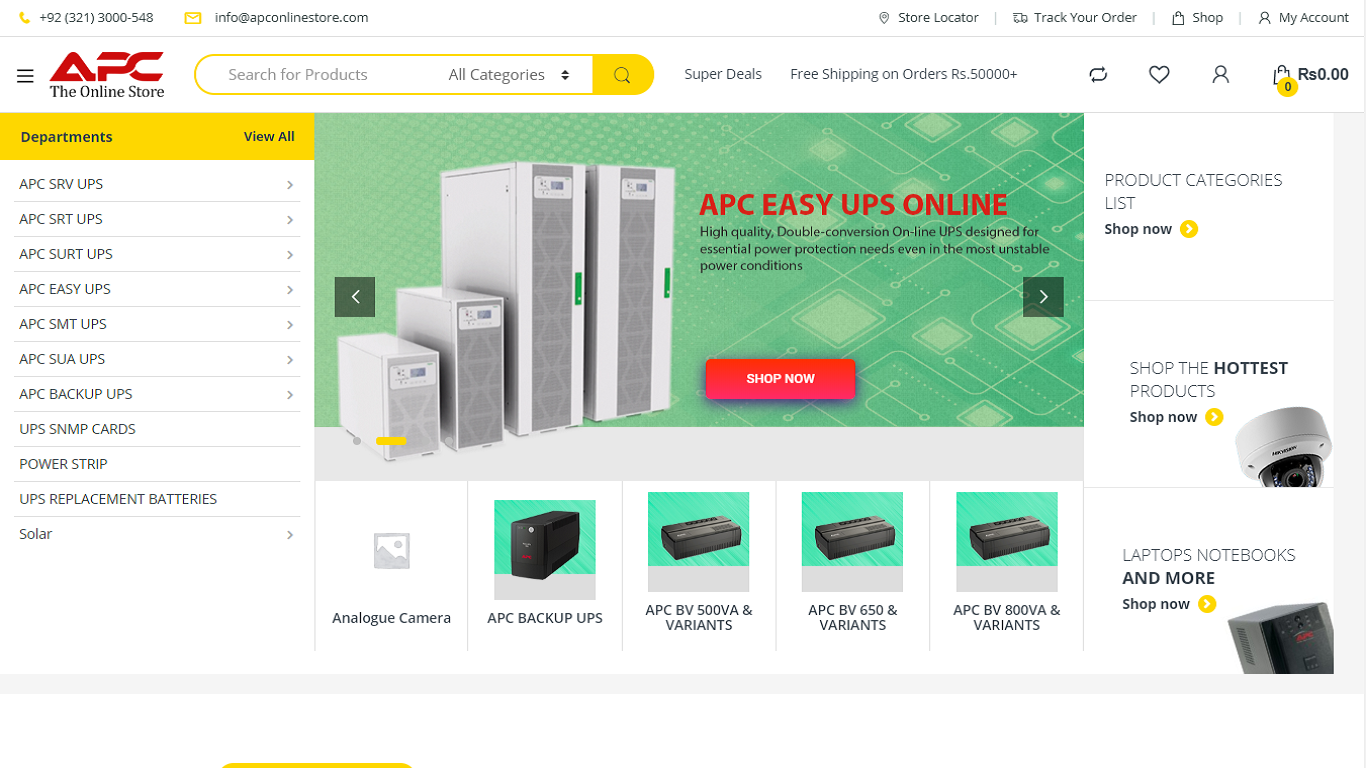The image size is (1366, 768).
Task: Click the yellow search magnifier button
Action: pyautogui.click(x=623, y=75)
